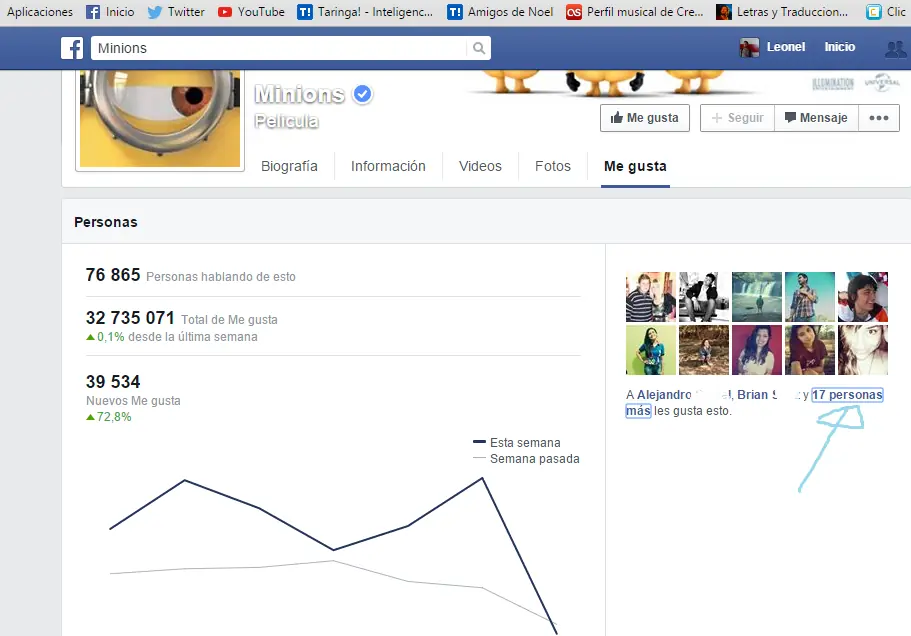This screenshot has width=911, height=636.
Task: Switch to the Videos tab
Action: pyautogui.click(x=480, y=166)
